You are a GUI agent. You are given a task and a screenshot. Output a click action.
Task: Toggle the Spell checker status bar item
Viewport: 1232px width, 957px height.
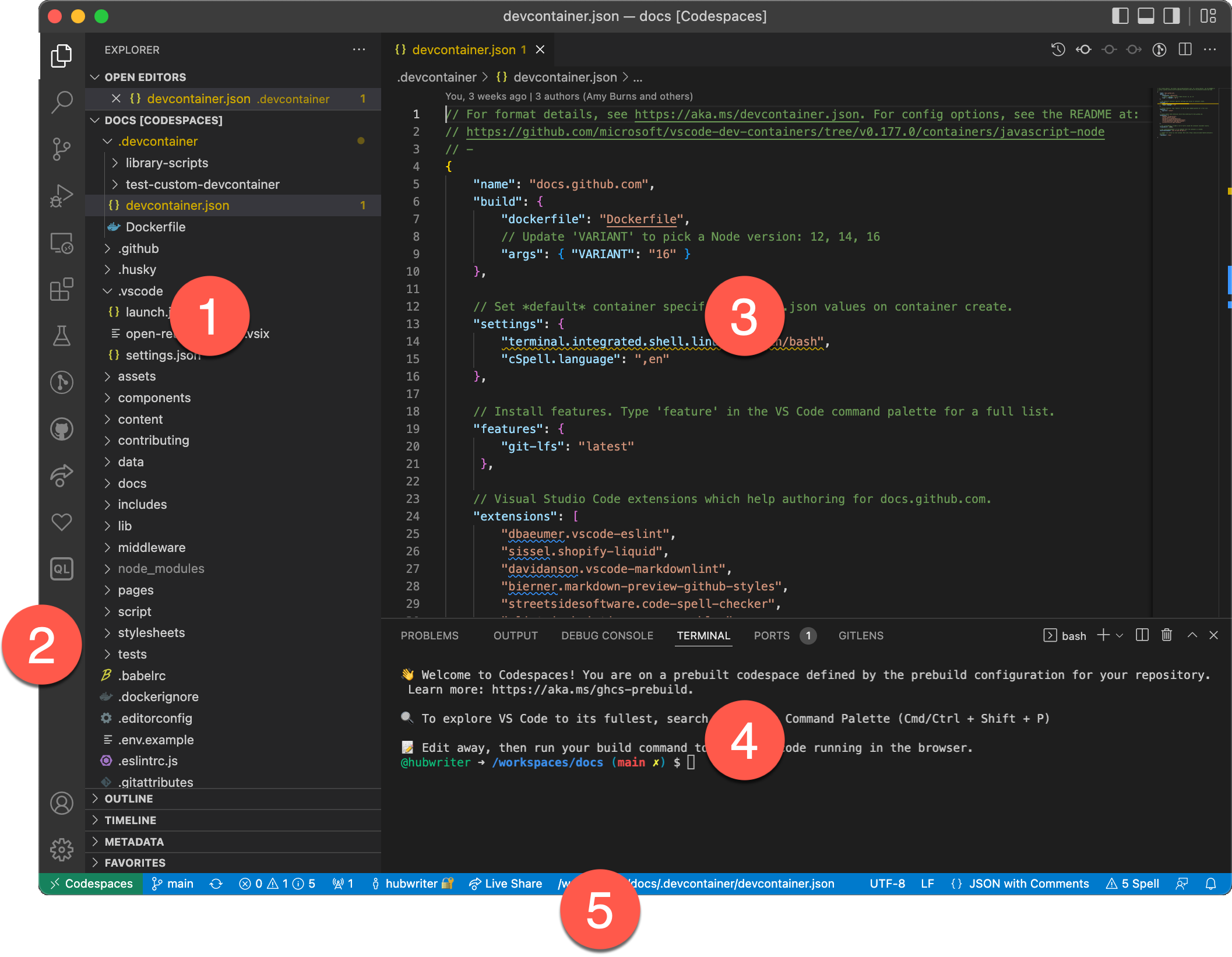(x=1132, y=884)
